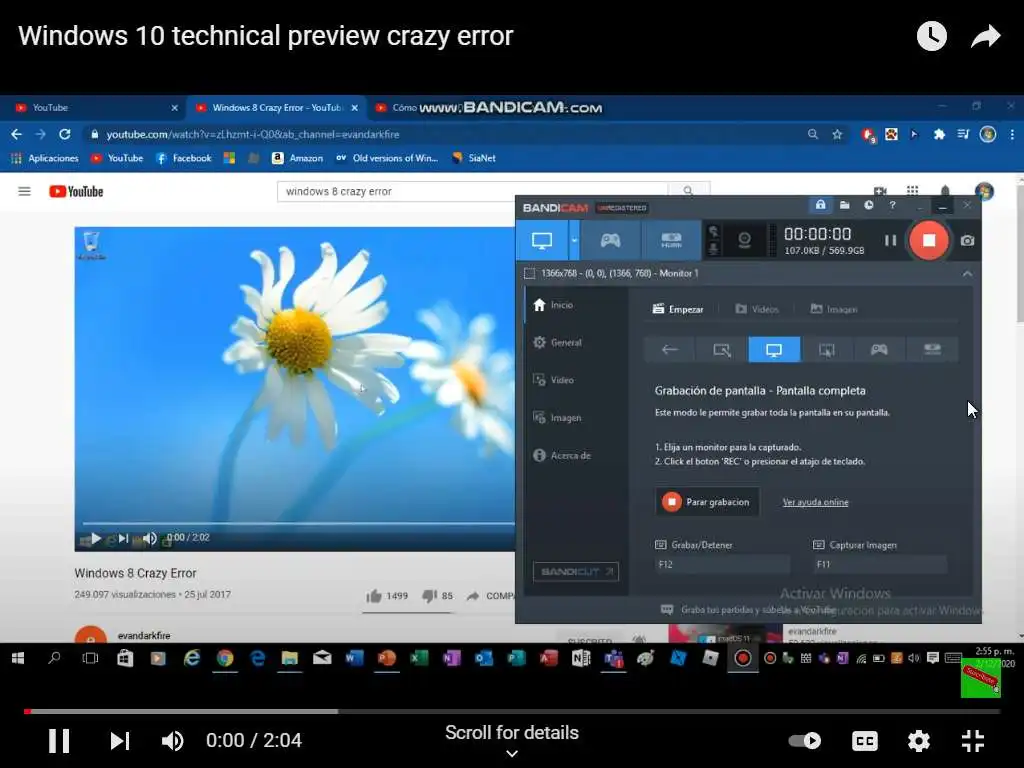Open Facebook bookmark
1024x768 pixels.
[x=184, y=158]
